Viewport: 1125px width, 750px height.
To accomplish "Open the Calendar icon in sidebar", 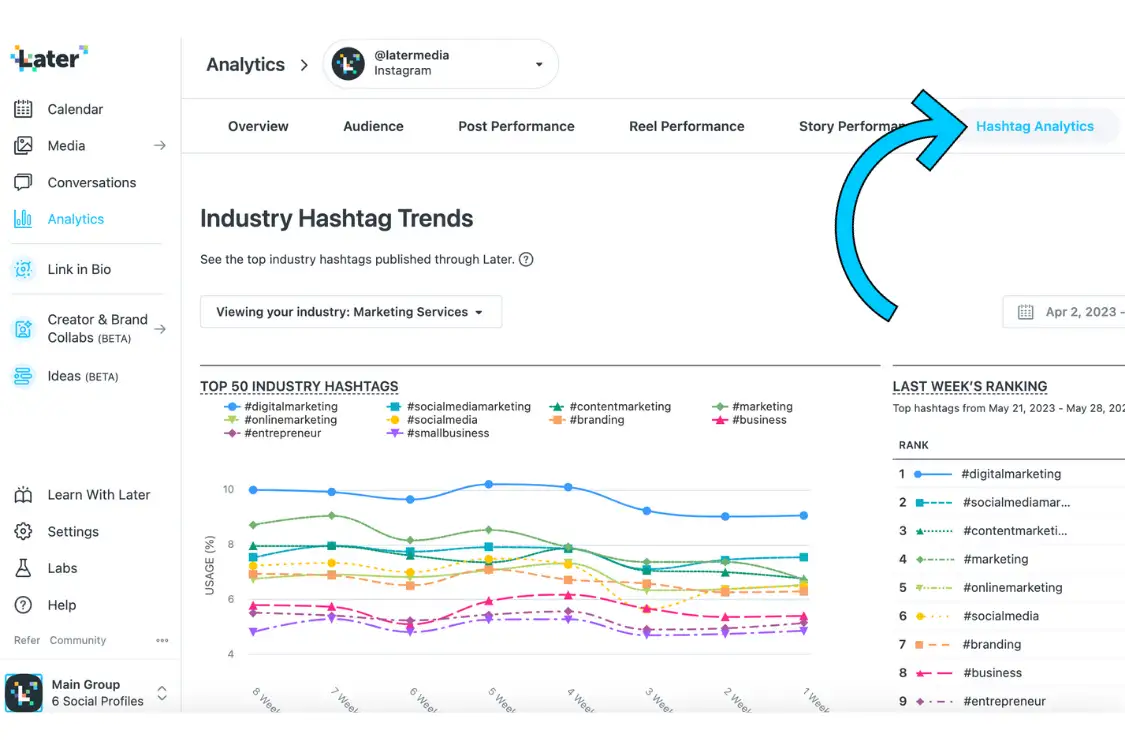I will pos(23,109).
